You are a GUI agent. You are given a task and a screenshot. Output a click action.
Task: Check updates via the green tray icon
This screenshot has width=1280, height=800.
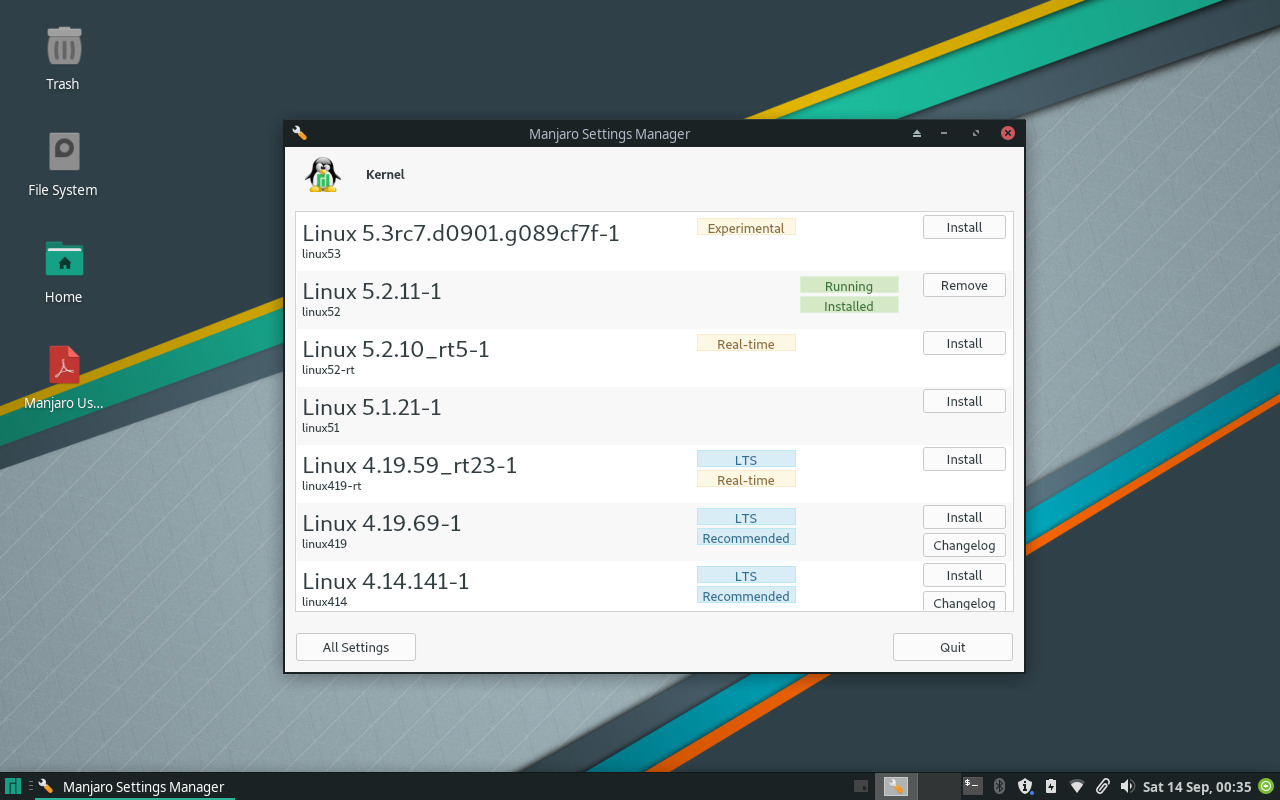[1262, 786]
